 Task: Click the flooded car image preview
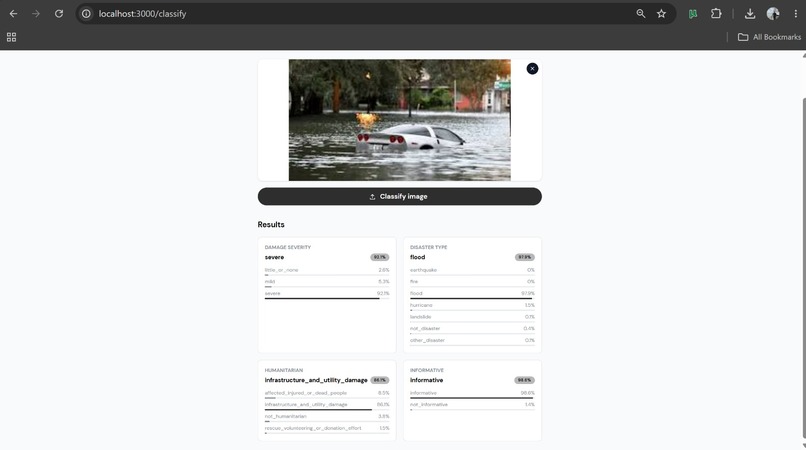pyautogui.click(x=399, y=120)
